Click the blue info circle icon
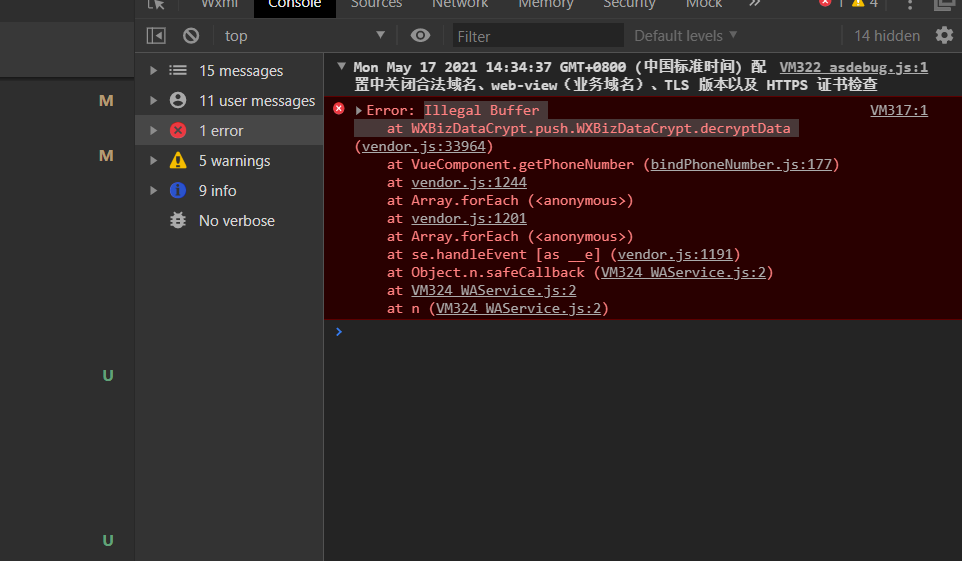This screenshot has width=962, height=561. [178, 190]
